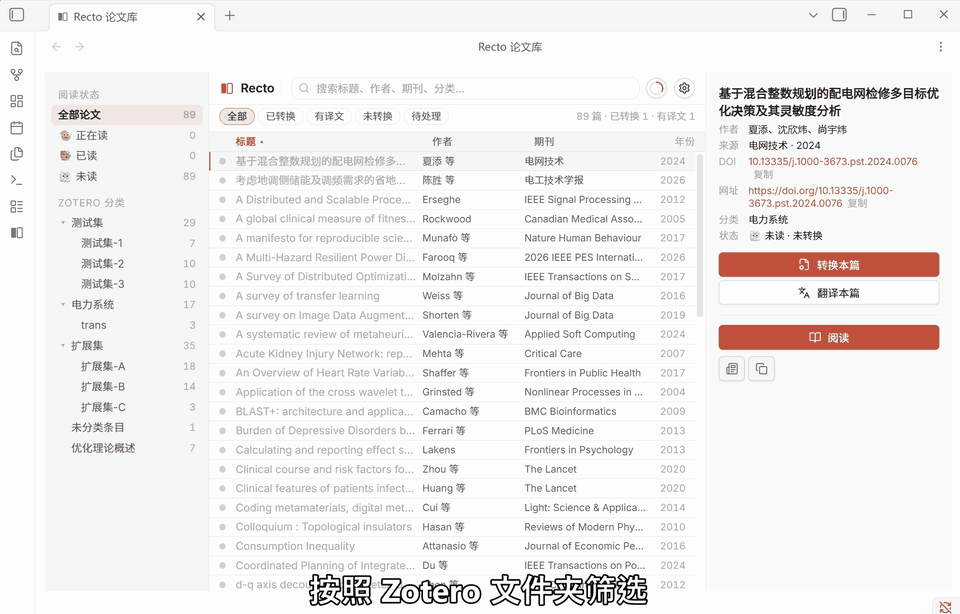This screenshot has height=614, width=960.
Task: Click the 翻译本篇 button
Action: tap(828, 293)
